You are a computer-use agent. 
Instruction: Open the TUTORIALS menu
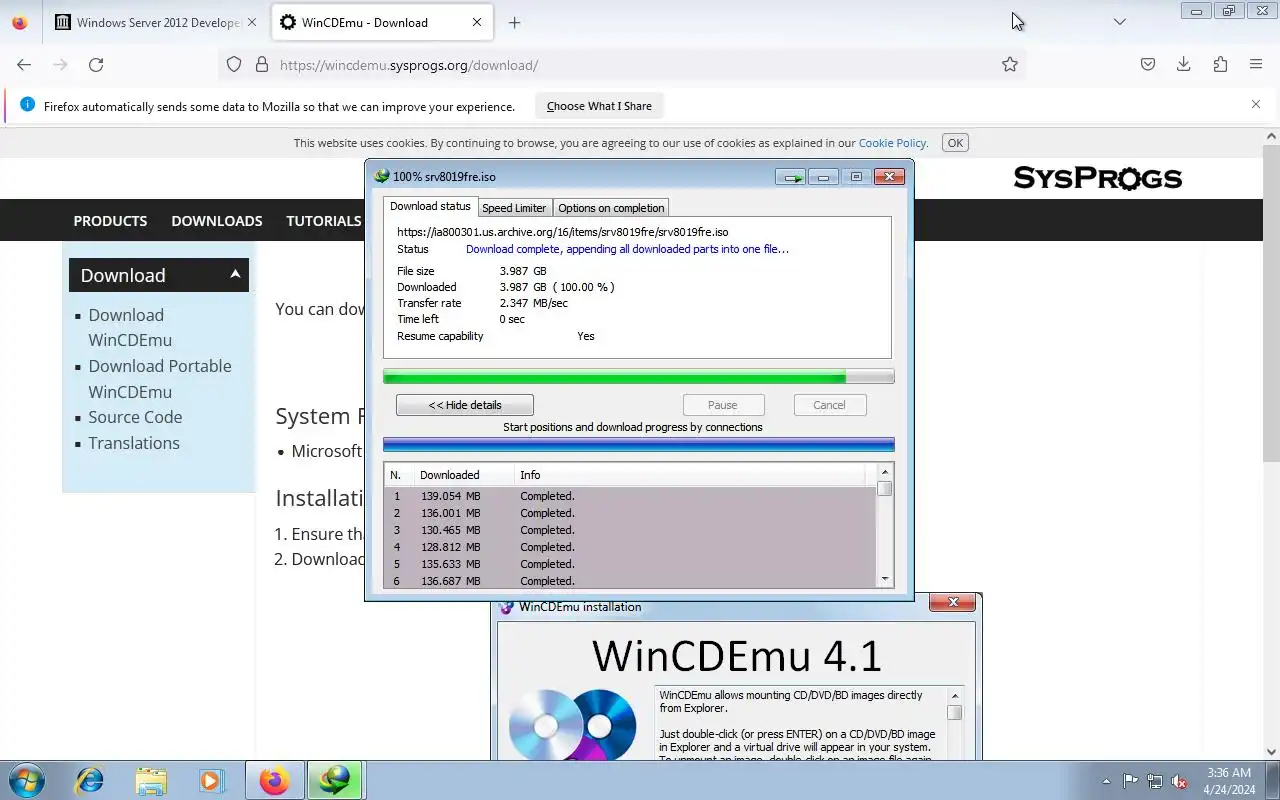324,221
